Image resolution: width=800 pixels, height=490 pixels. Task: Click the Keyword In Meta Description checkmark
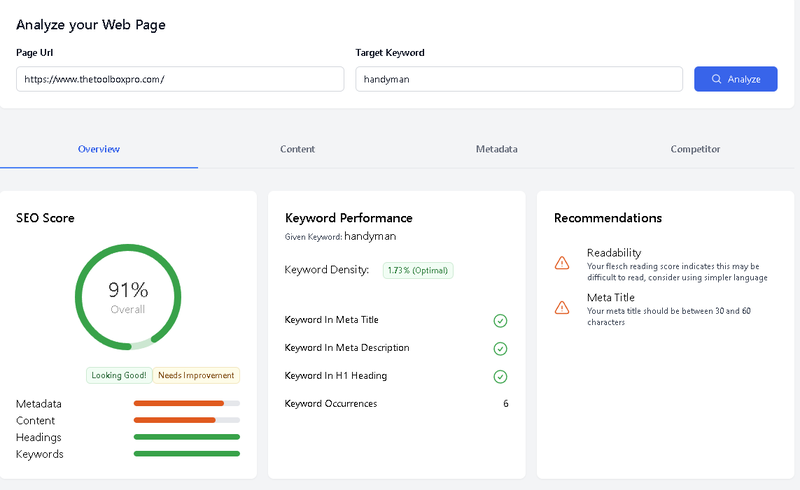coord(500,349)
